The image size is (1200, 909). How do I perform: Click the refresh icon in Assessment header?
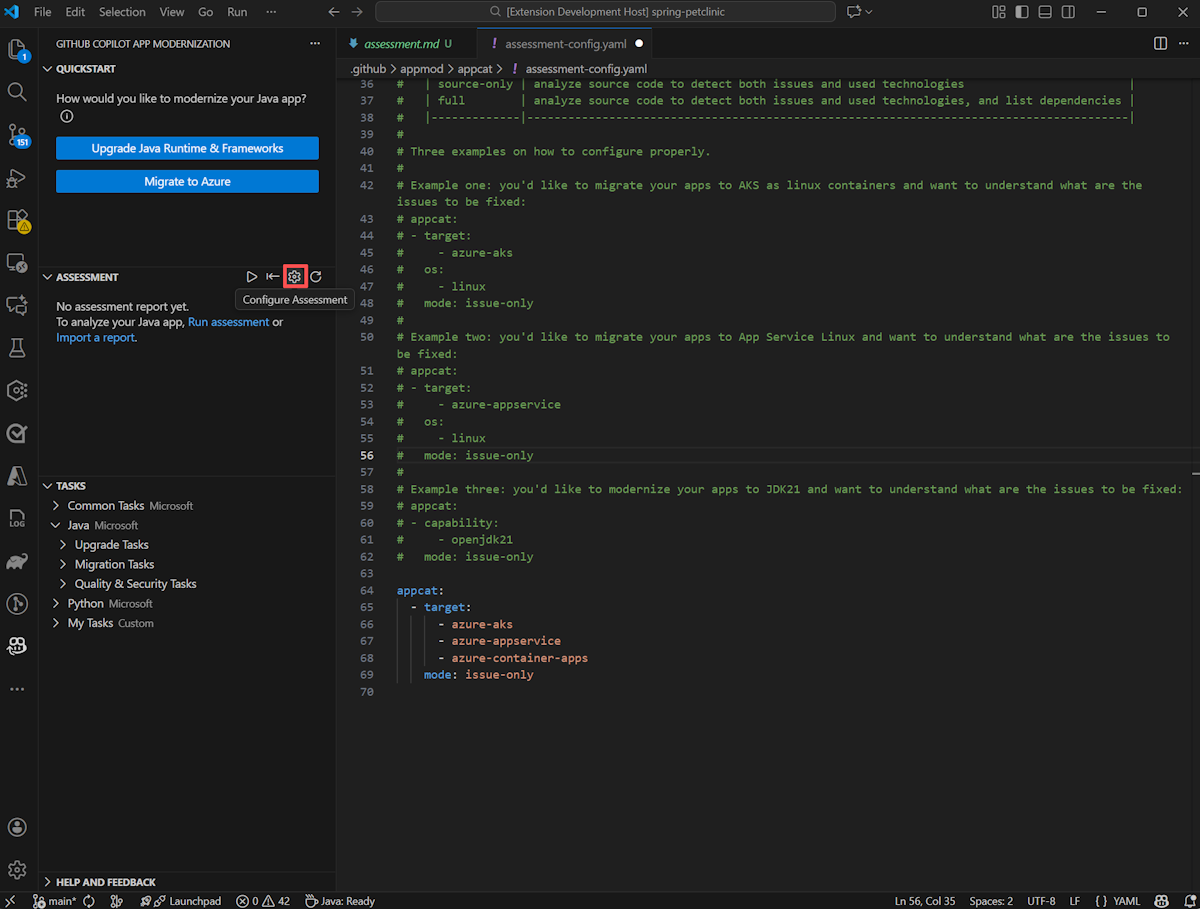316,277
